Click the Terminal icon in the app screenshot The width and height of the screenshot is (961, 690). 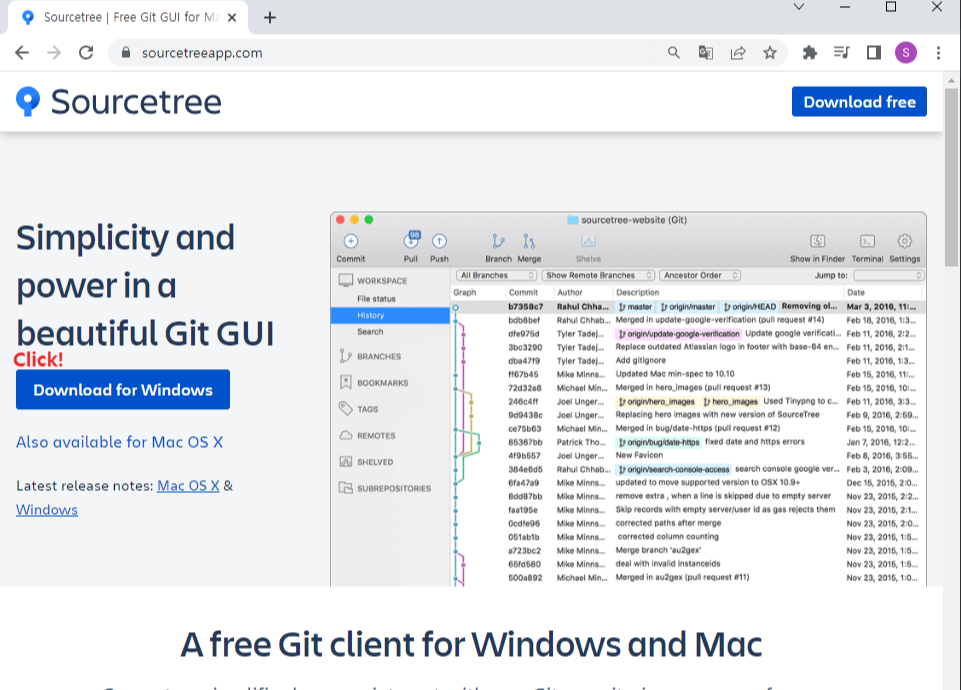click(867, 241)
